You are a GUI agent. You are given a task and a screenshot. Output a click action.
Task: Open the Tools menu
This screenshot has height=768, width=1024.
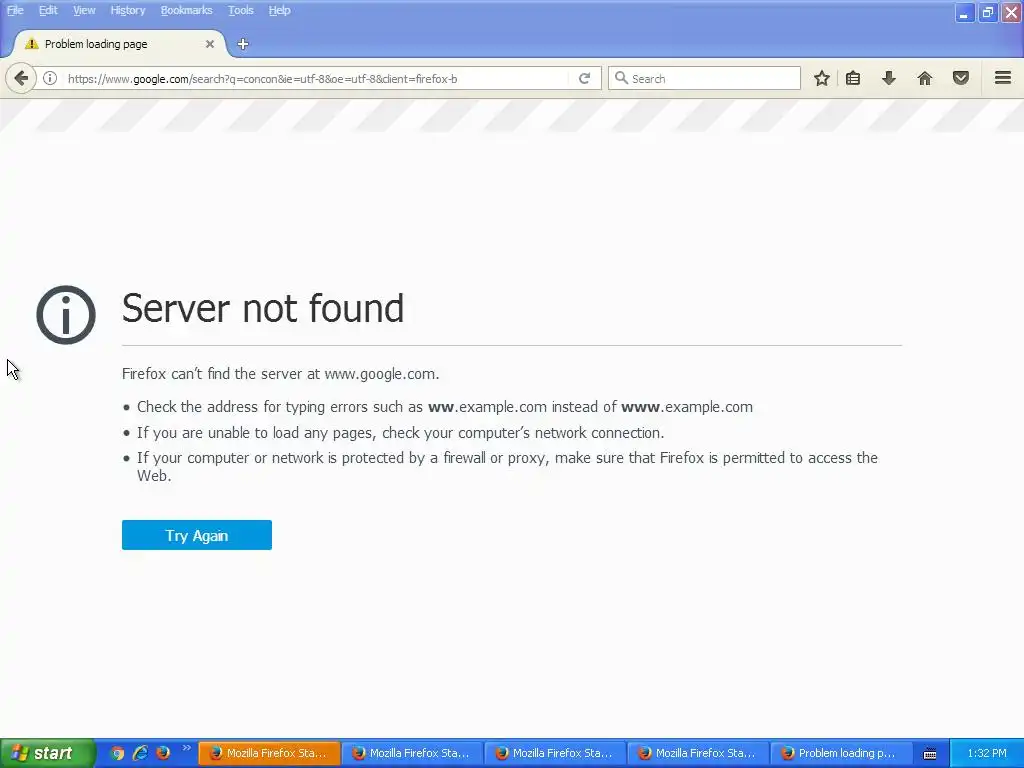pyautogui.click(x=240, y=10)
